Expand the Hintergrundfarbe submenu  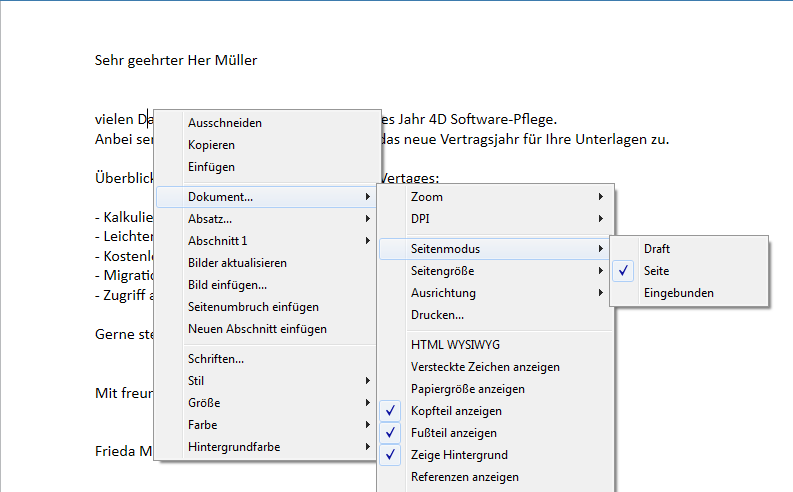click(x=234, y=447)
